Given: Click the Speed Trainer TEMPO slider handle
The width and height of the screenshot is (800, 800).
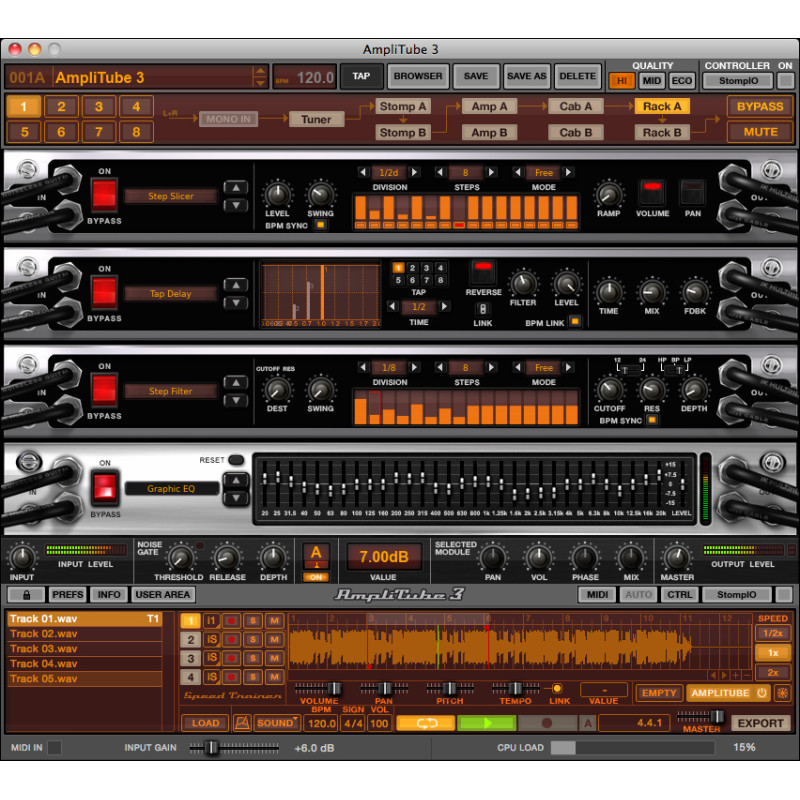Looking at the screenshot, I should [x=515, y=688].
